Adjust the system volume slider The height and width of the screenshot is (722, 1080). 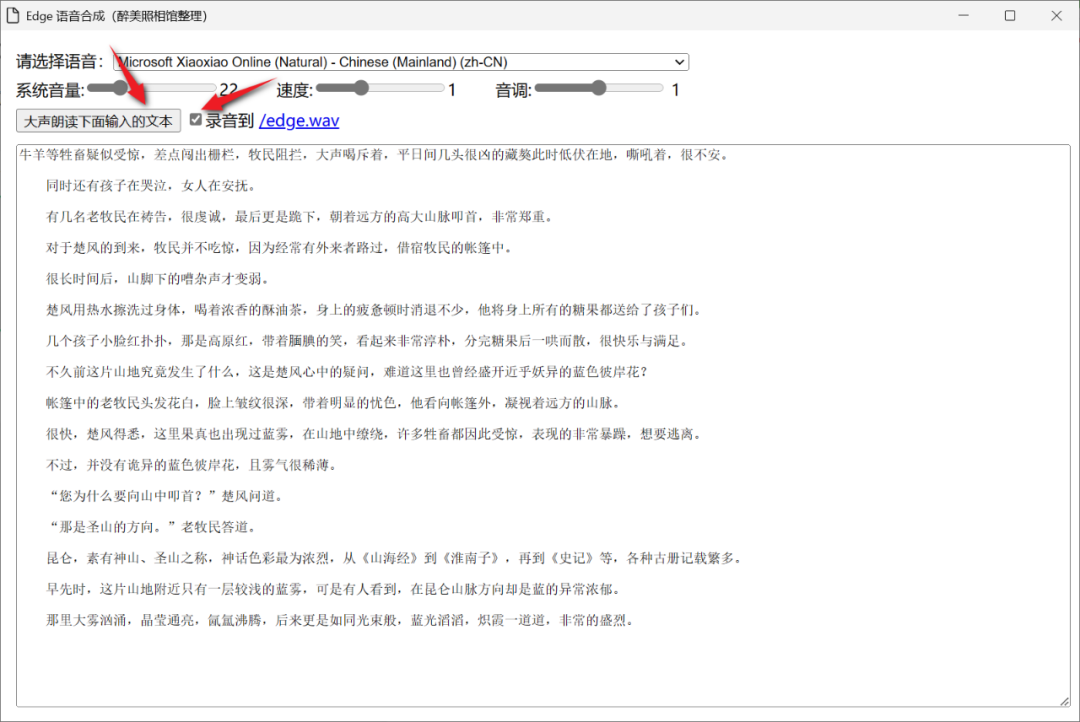click(x=151, y=88)
